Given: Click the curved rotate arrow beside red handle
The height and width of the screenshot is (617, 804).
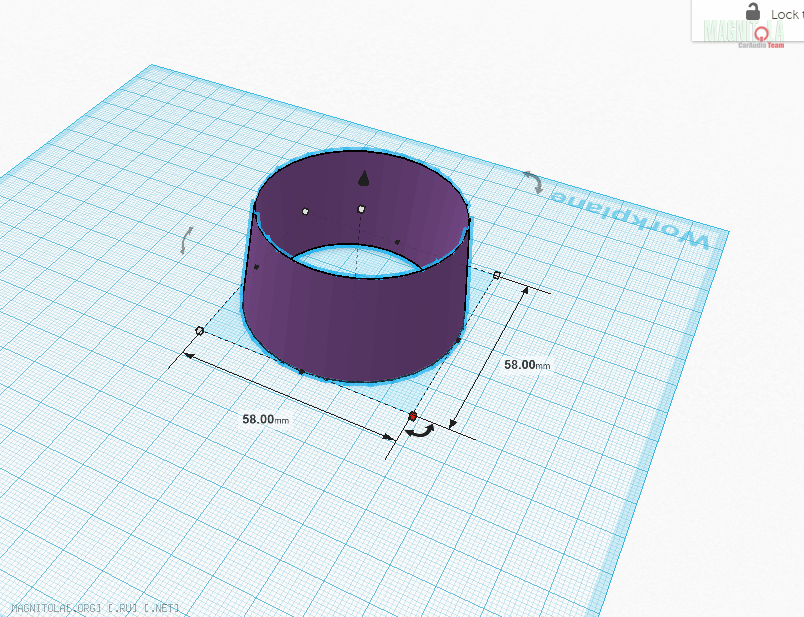Looking at the screenshot, I should pos(420,431).
